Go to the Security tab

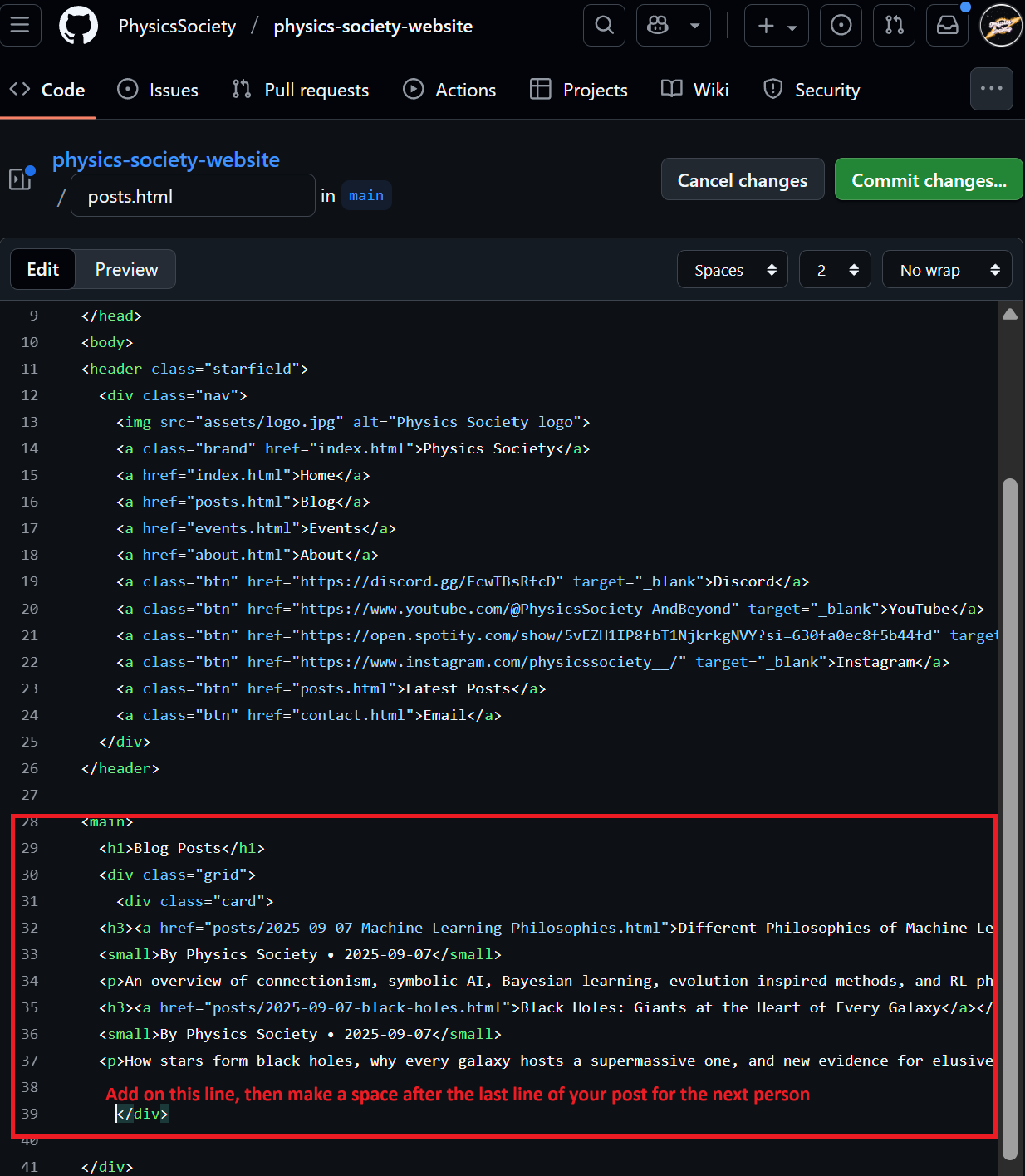tap(811, 90)
